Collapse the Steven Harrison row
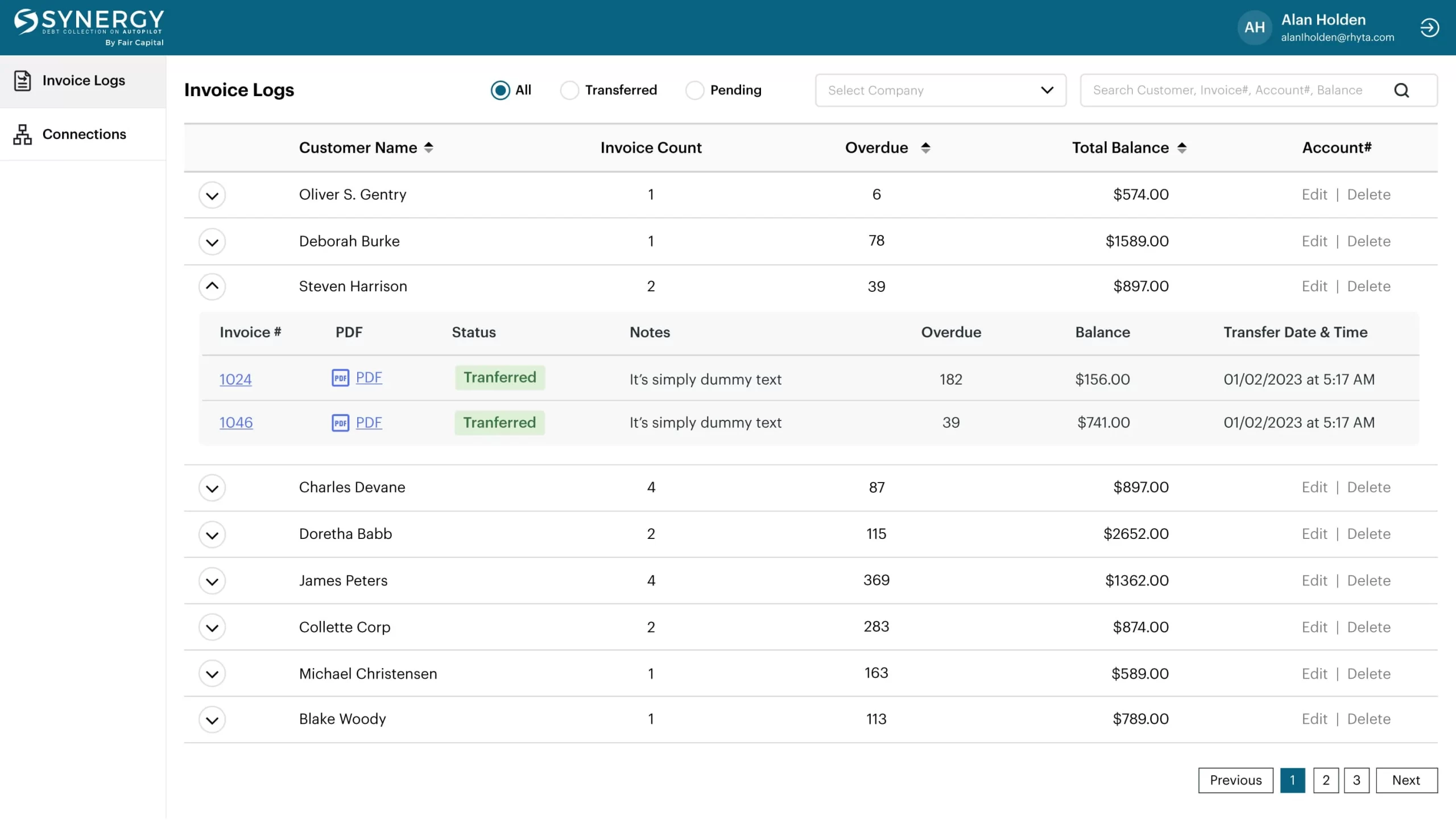This screenshot has height=820, width=1456. tap(212, 287)
